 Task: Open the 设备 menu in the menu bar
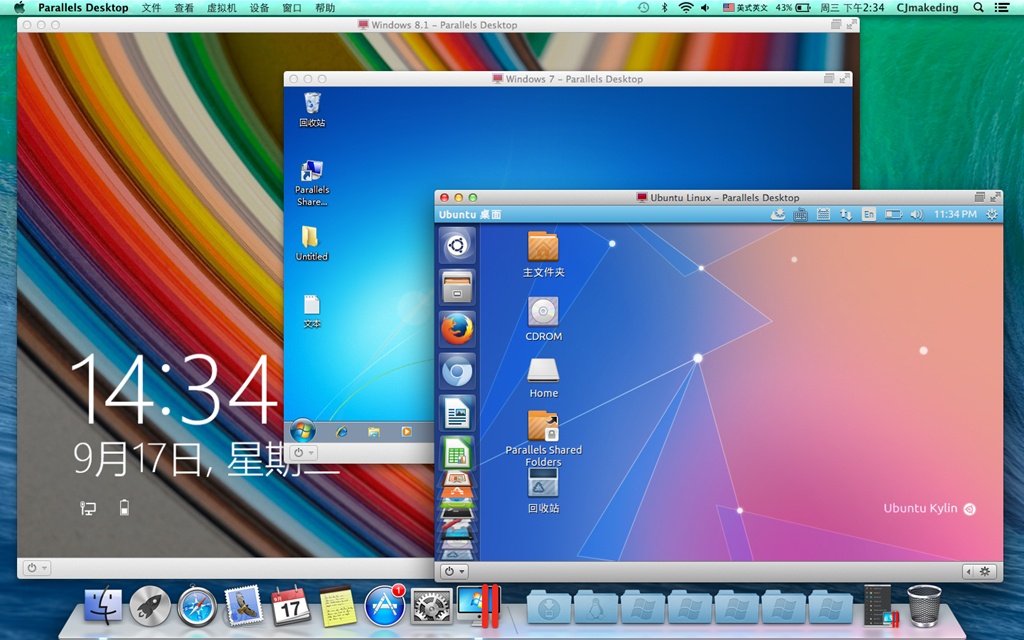point(259,8)
